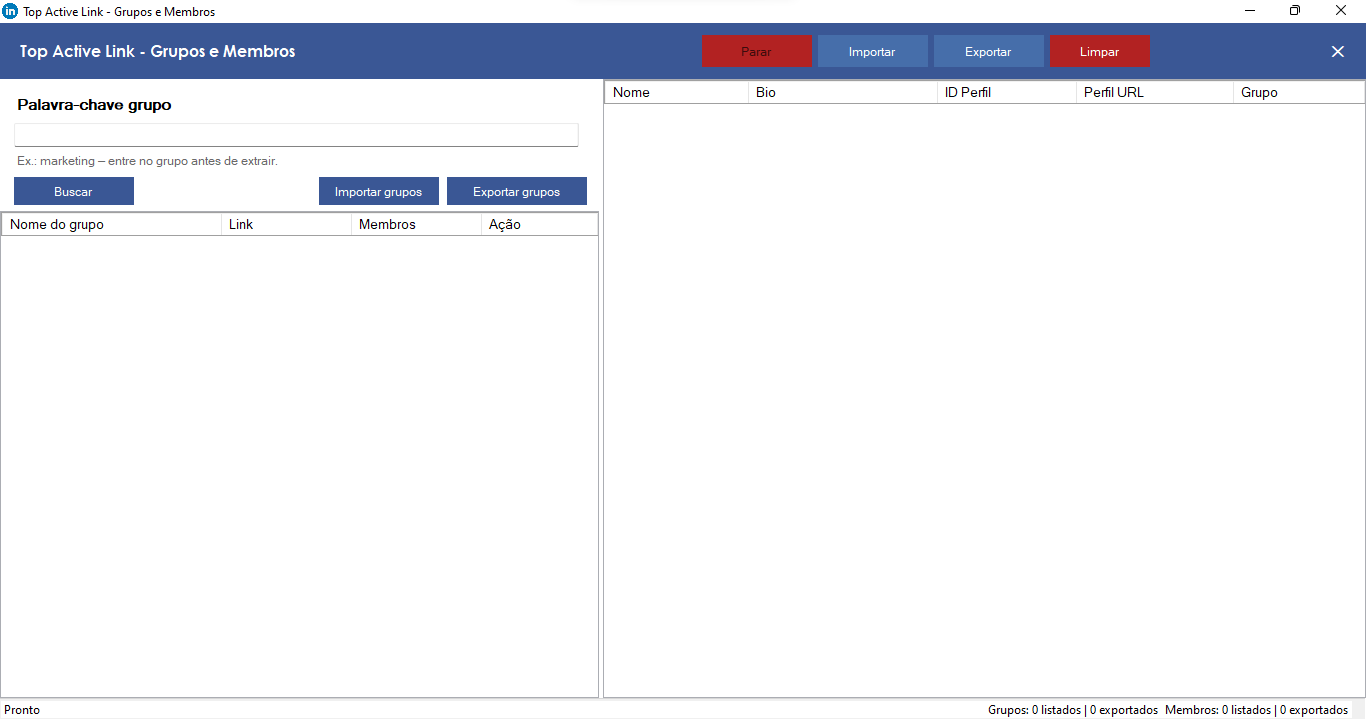The width and height of the screenshot is (1366, 719).
Task: Close the panel with the white X
Action: [1338, 51]
